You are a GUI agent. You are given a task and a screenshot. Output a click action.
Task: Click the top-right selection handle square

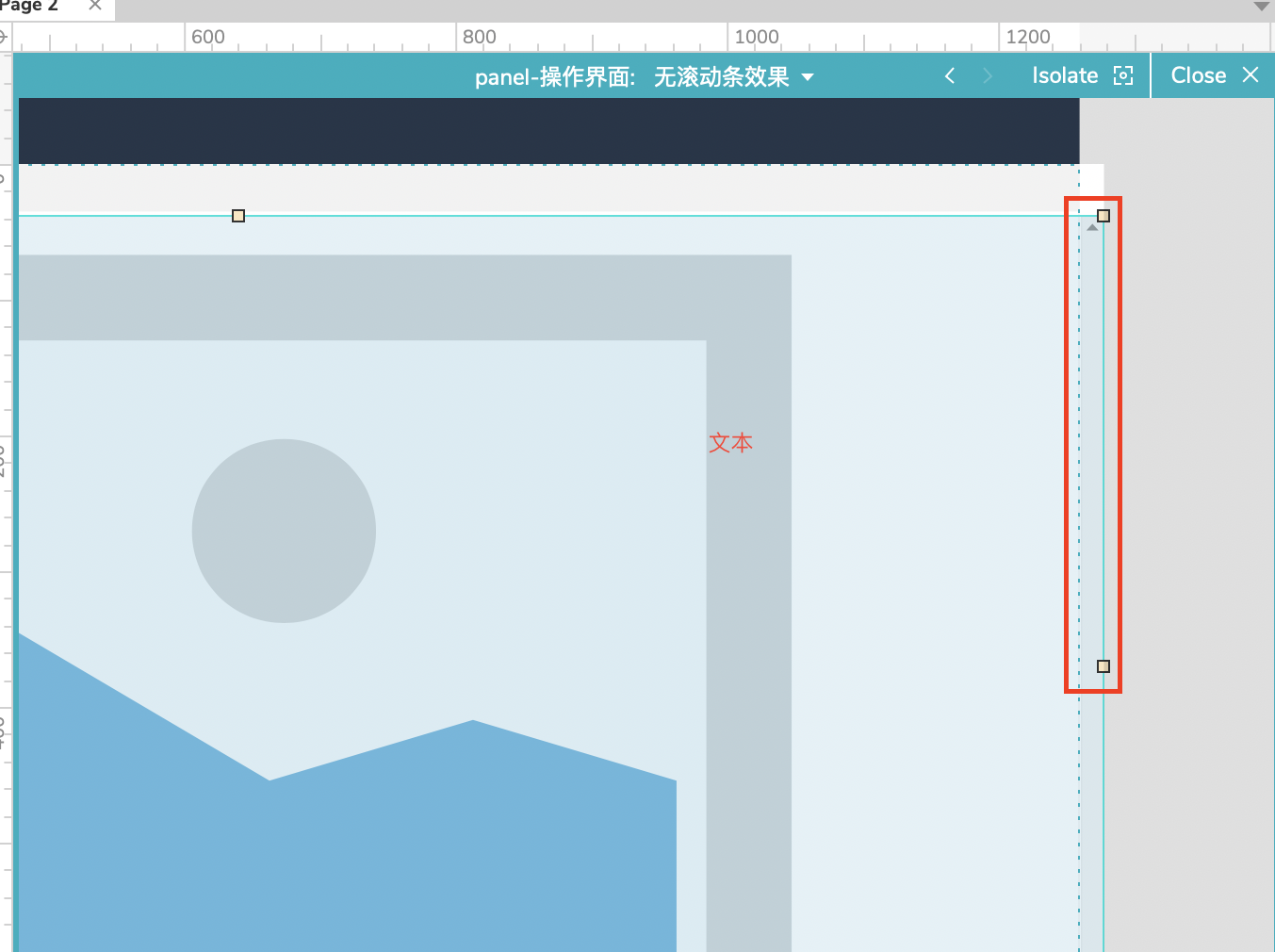(x=1103, y=215)
